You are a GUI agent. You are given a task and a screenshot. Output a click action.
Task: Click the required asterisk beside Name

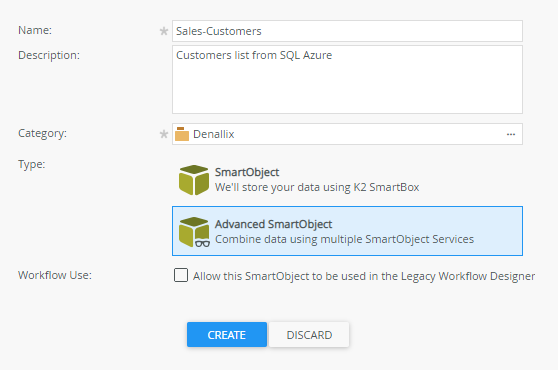[x=164, y=31]
